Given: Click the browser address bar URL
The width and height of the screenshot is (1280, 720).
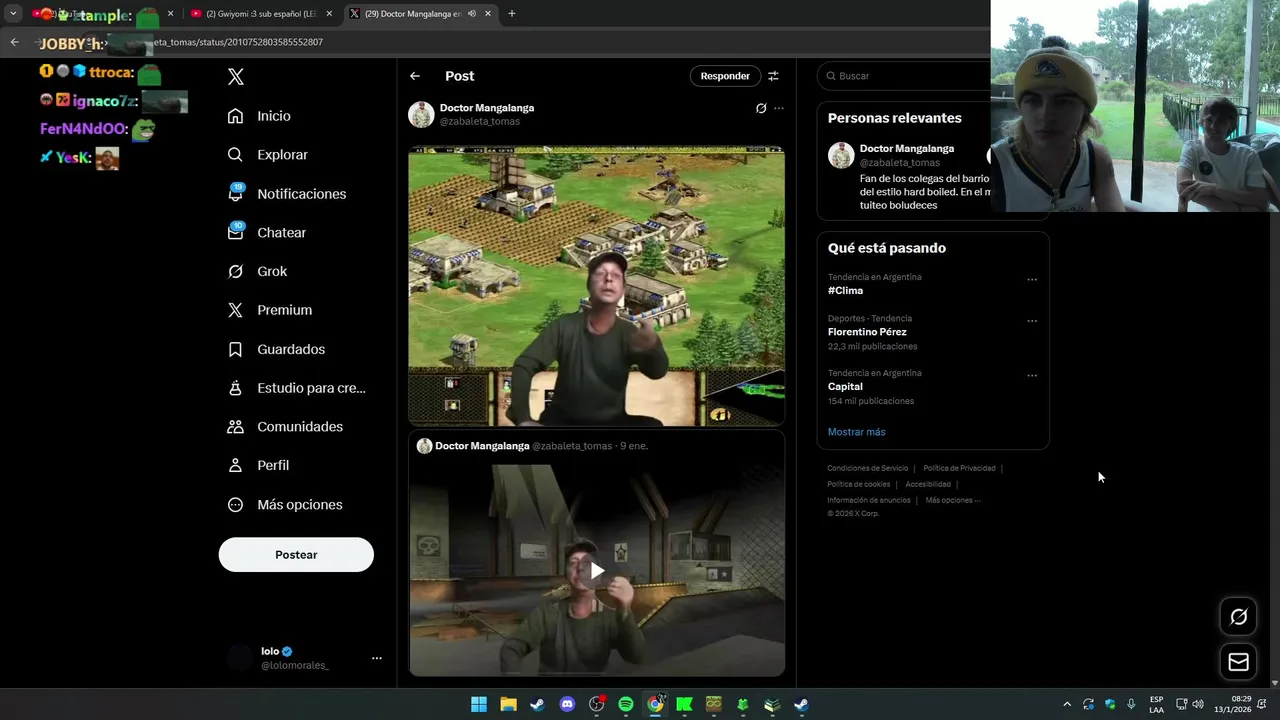Looking at the screenshot, I should (x=239, y=43).
